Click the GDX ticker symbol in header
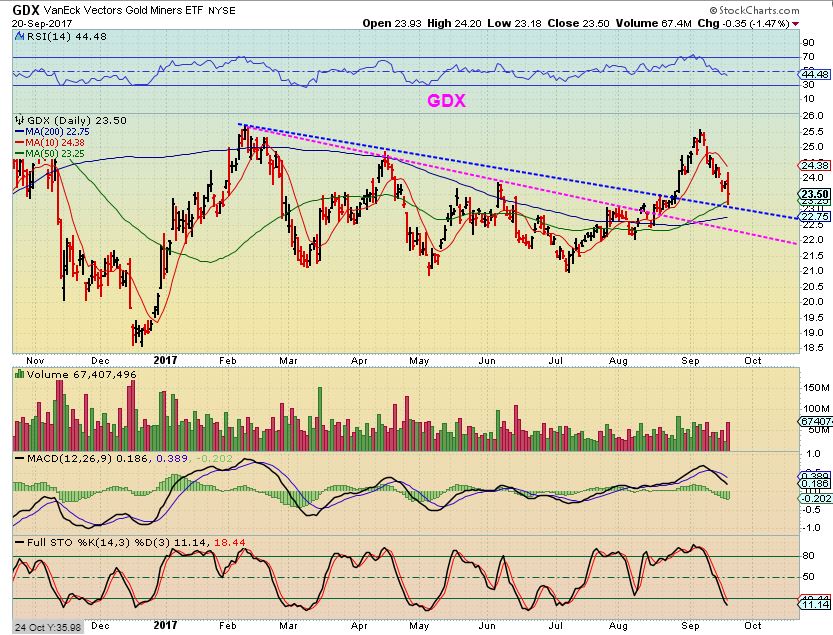 point(26,10)
